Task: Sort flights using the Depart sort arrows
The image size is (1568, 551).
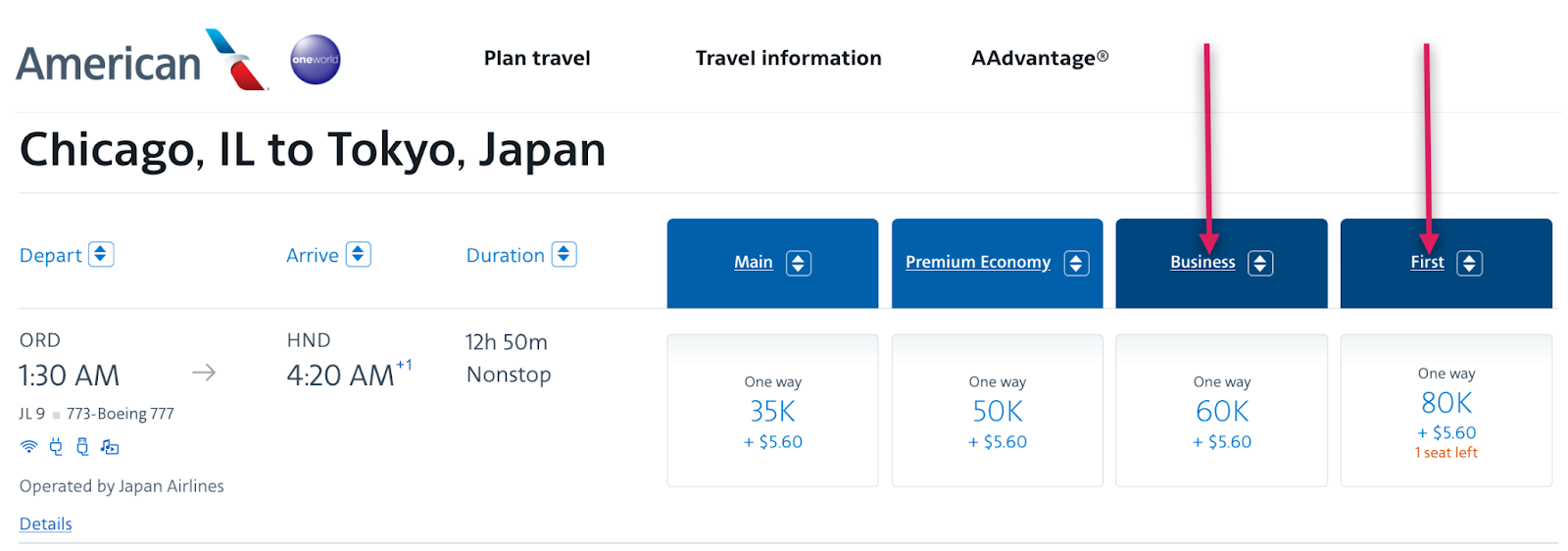Action: (101, 255)
